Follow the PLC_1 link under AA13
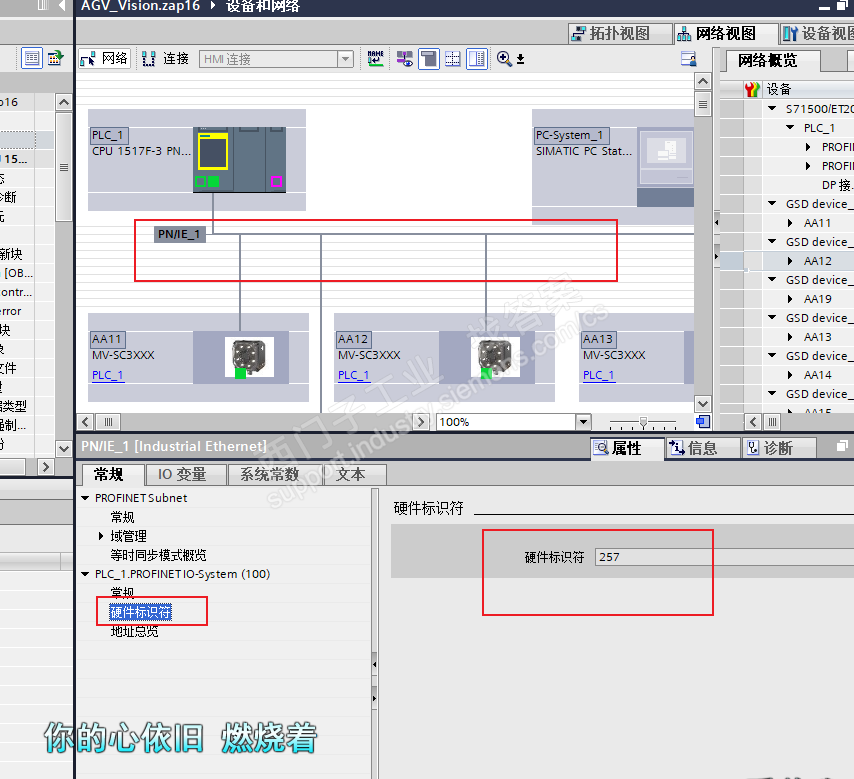This screenshot has height=779, width=854. point(599,375)
